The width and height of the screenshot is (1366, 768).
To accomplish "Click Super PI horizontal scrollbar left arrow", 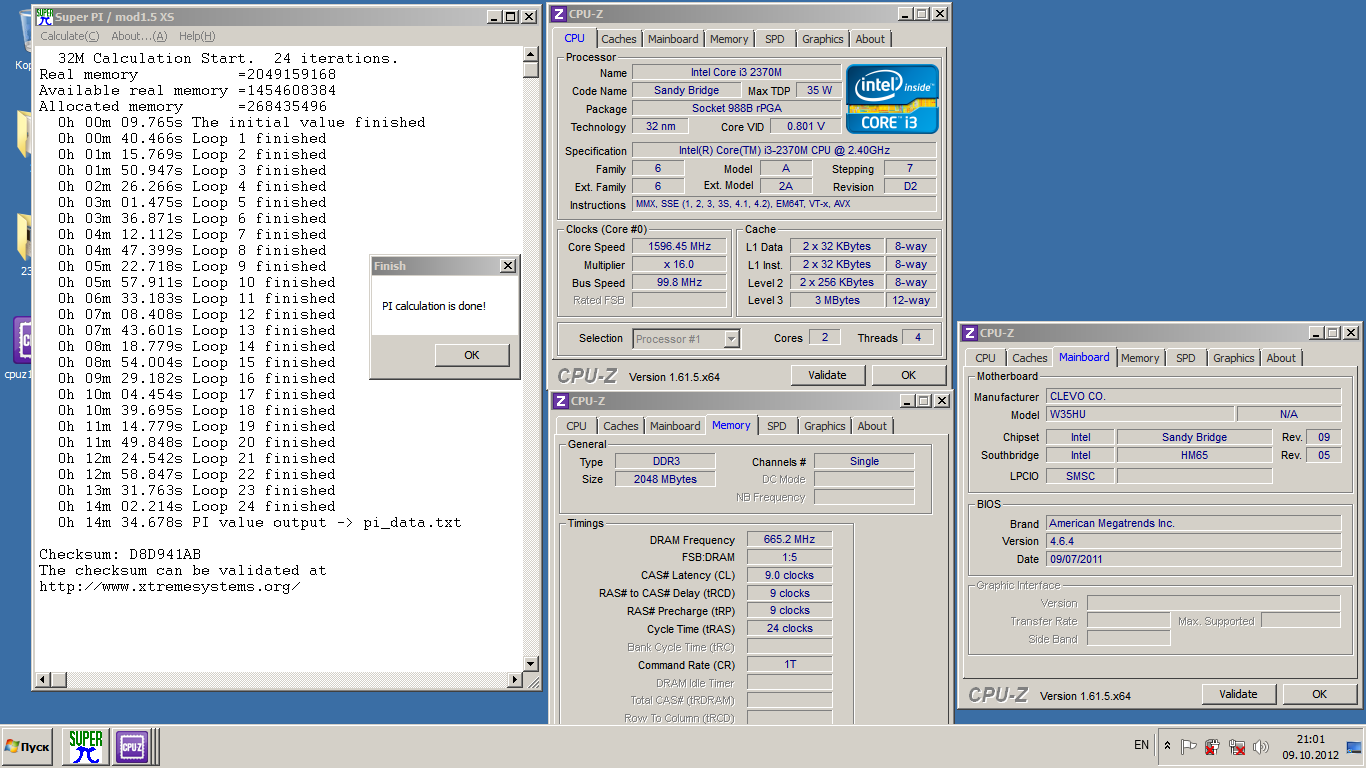I will [x=43, y=680].
